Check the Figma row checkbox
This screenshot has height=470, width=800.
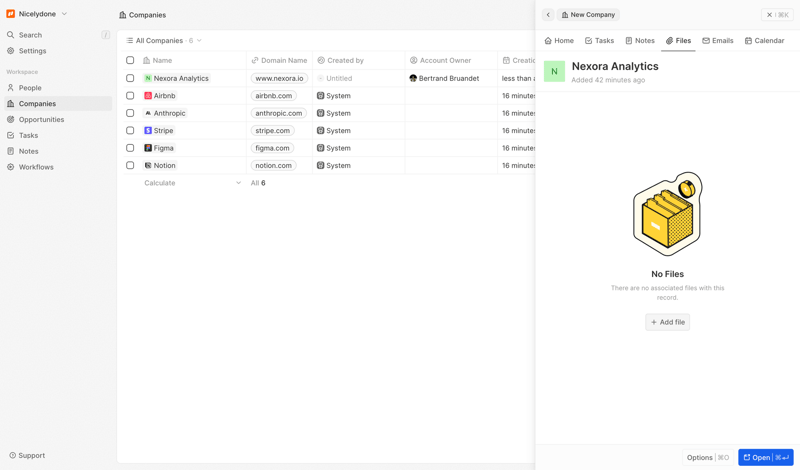tap(130, 147)
